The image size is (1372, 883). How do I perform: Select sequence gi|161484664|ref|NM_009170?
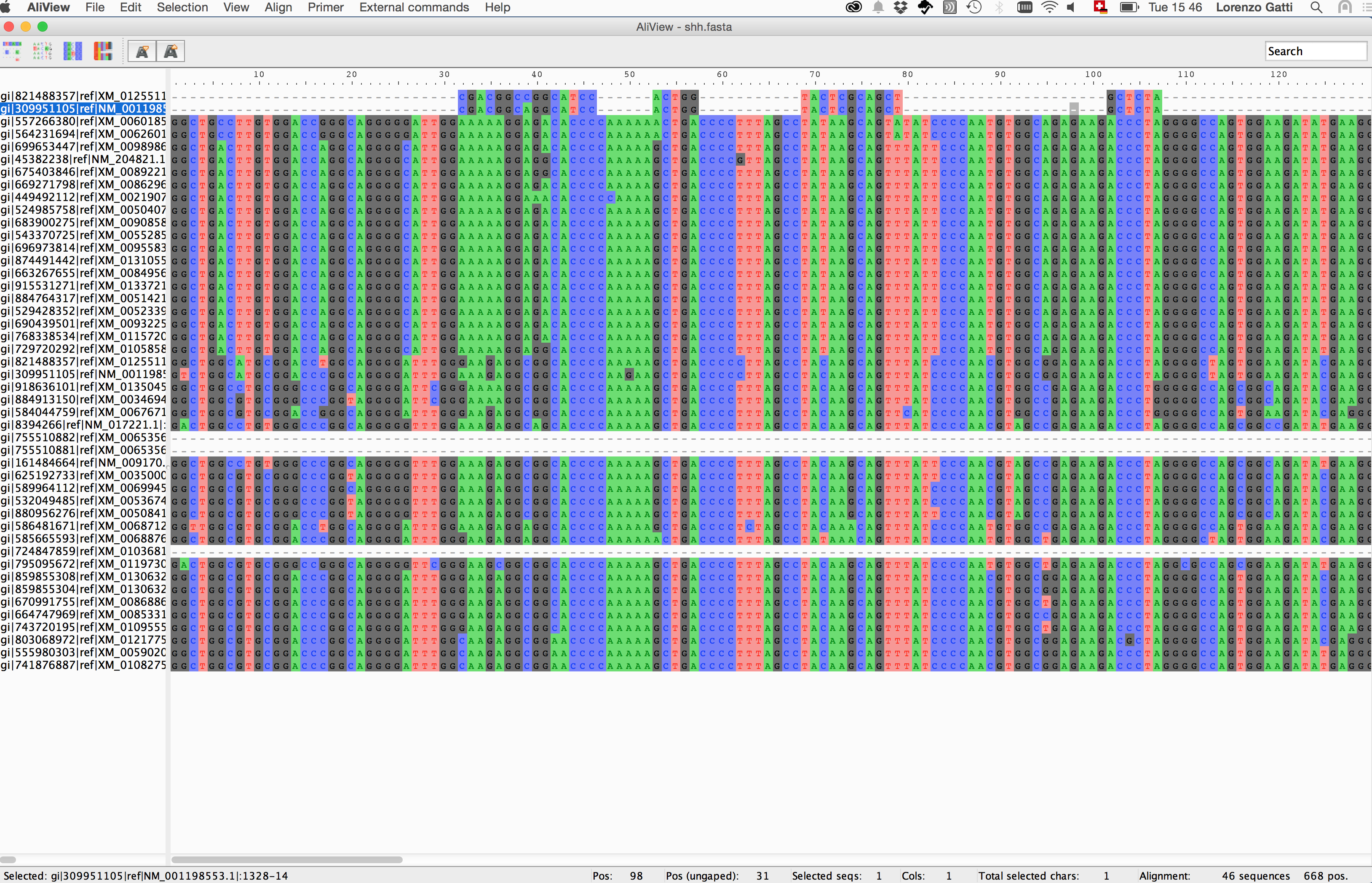[83, 463]
